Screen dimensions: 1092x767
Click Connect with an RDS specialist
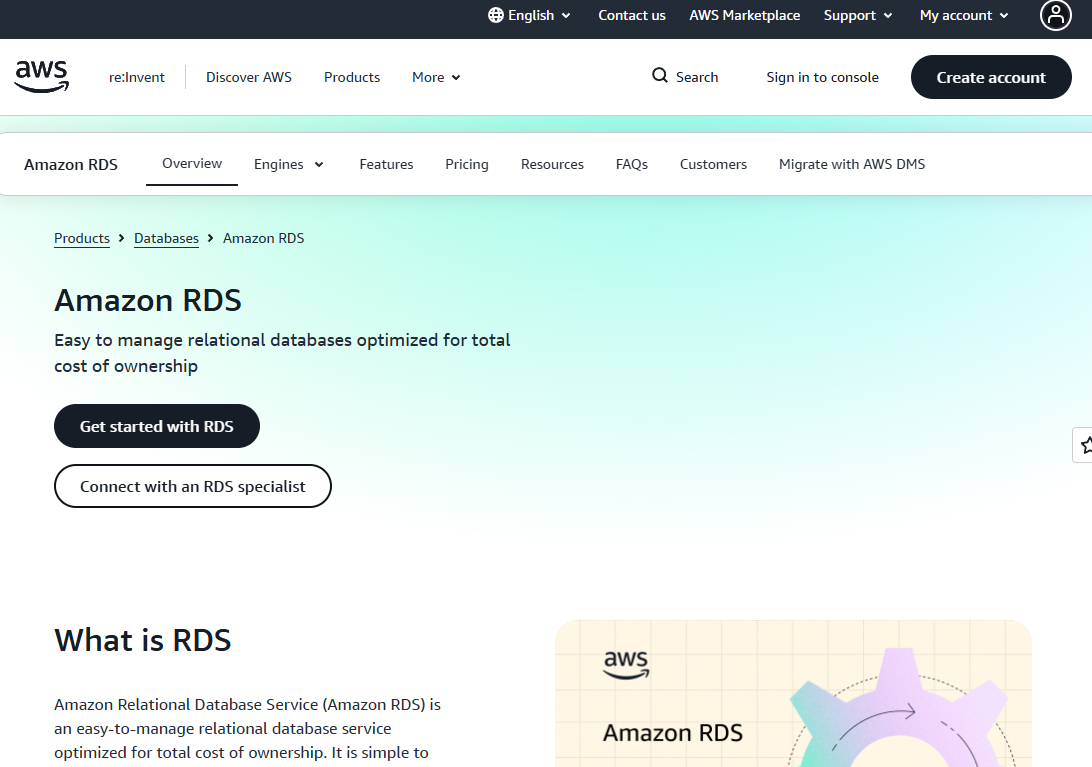[x=193, y=486]
